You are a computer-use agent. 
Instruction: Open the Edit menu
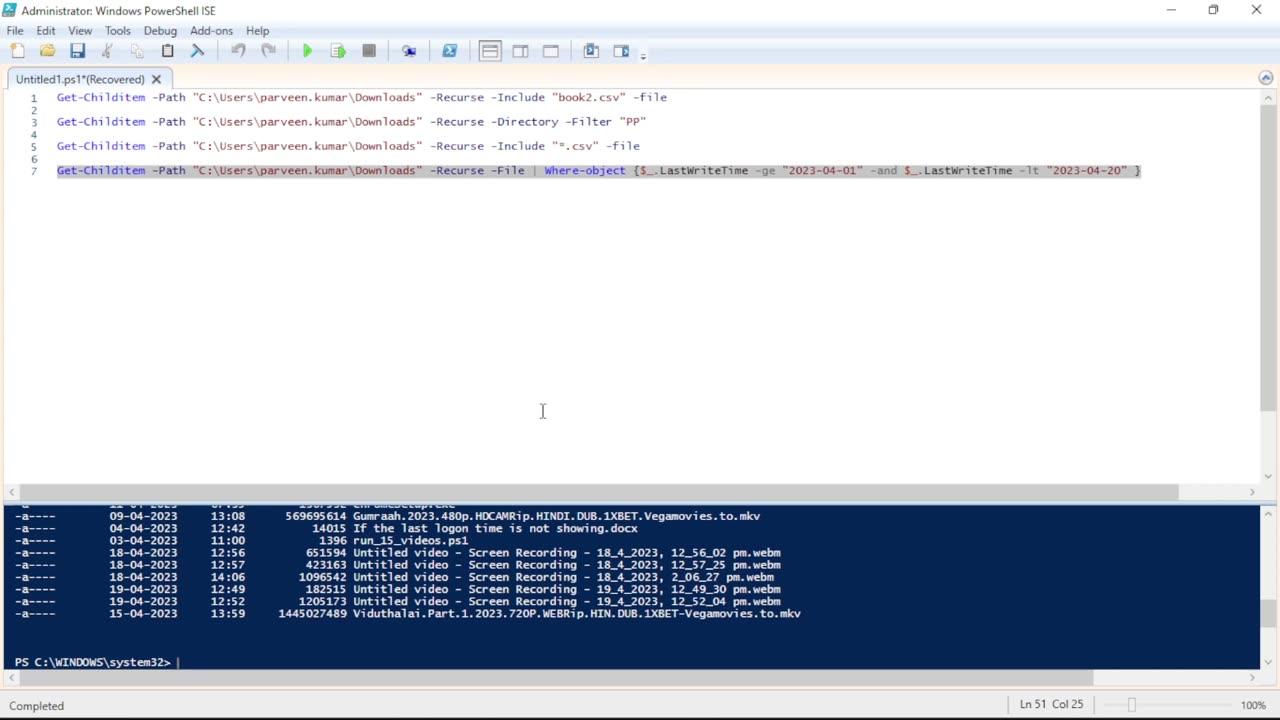coord(46,31)
